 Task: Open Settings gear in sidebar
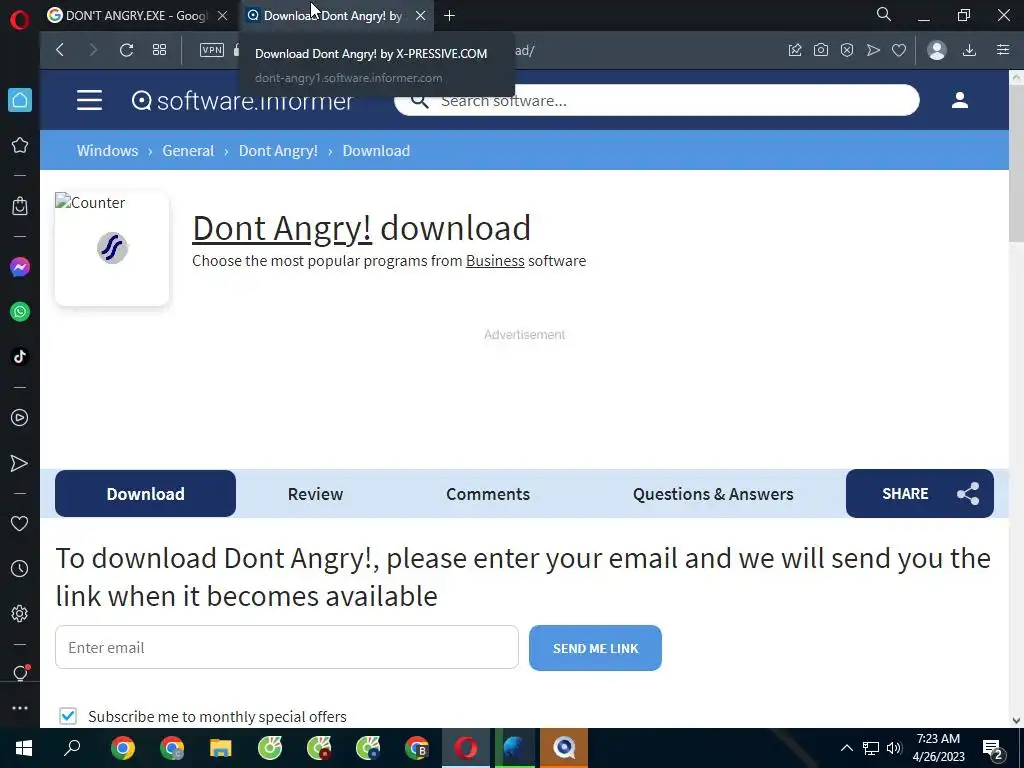[20, 613]
